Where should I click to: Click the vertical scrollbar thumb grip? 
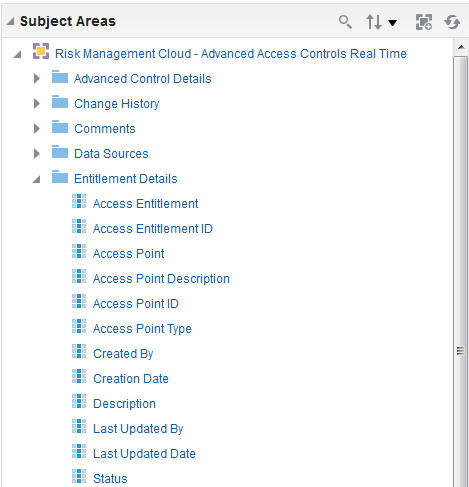[460, 351]
